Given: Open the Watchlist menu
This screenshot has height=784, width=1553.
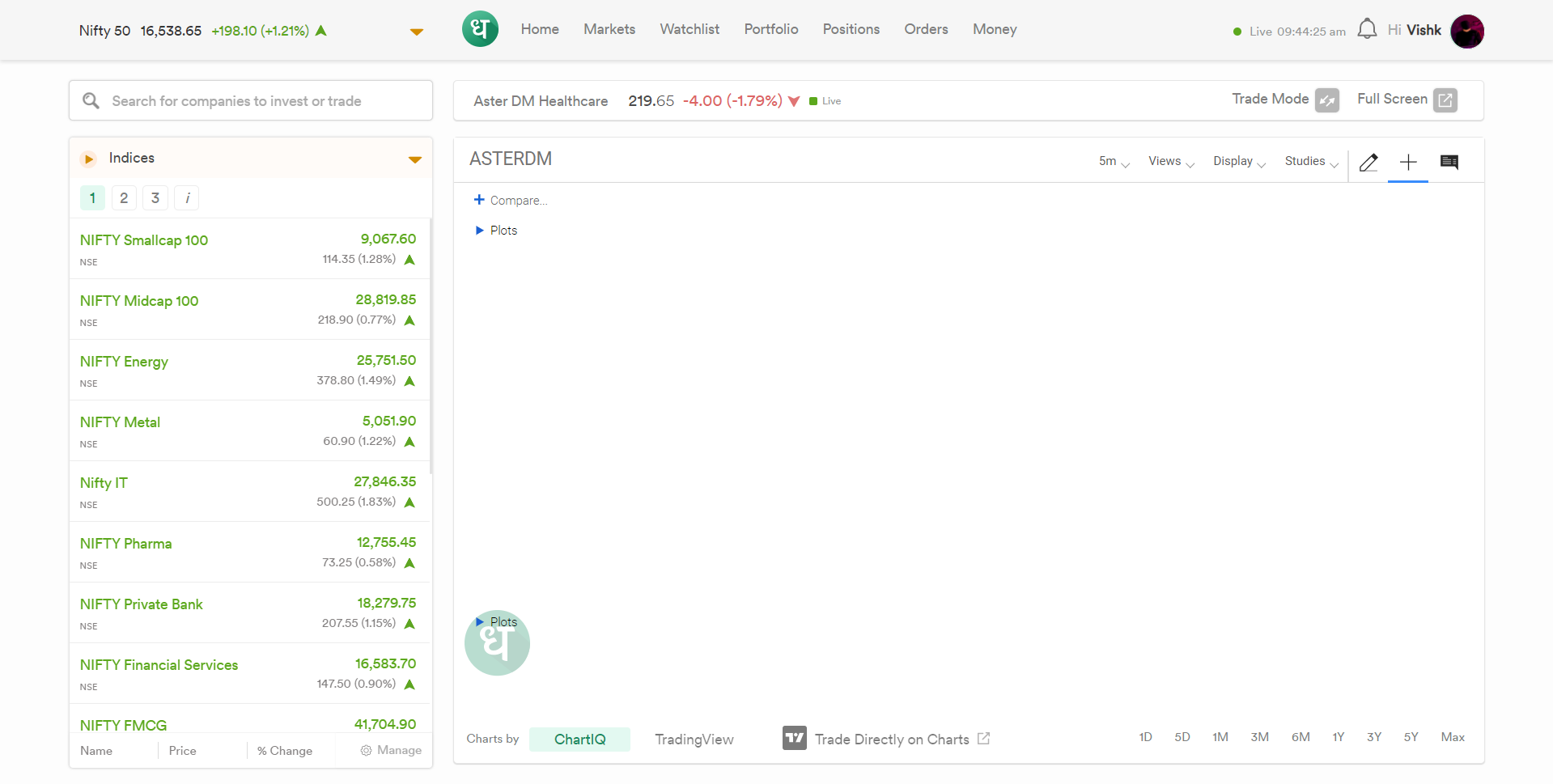Looking at the screenshot, I should [690, 29].
